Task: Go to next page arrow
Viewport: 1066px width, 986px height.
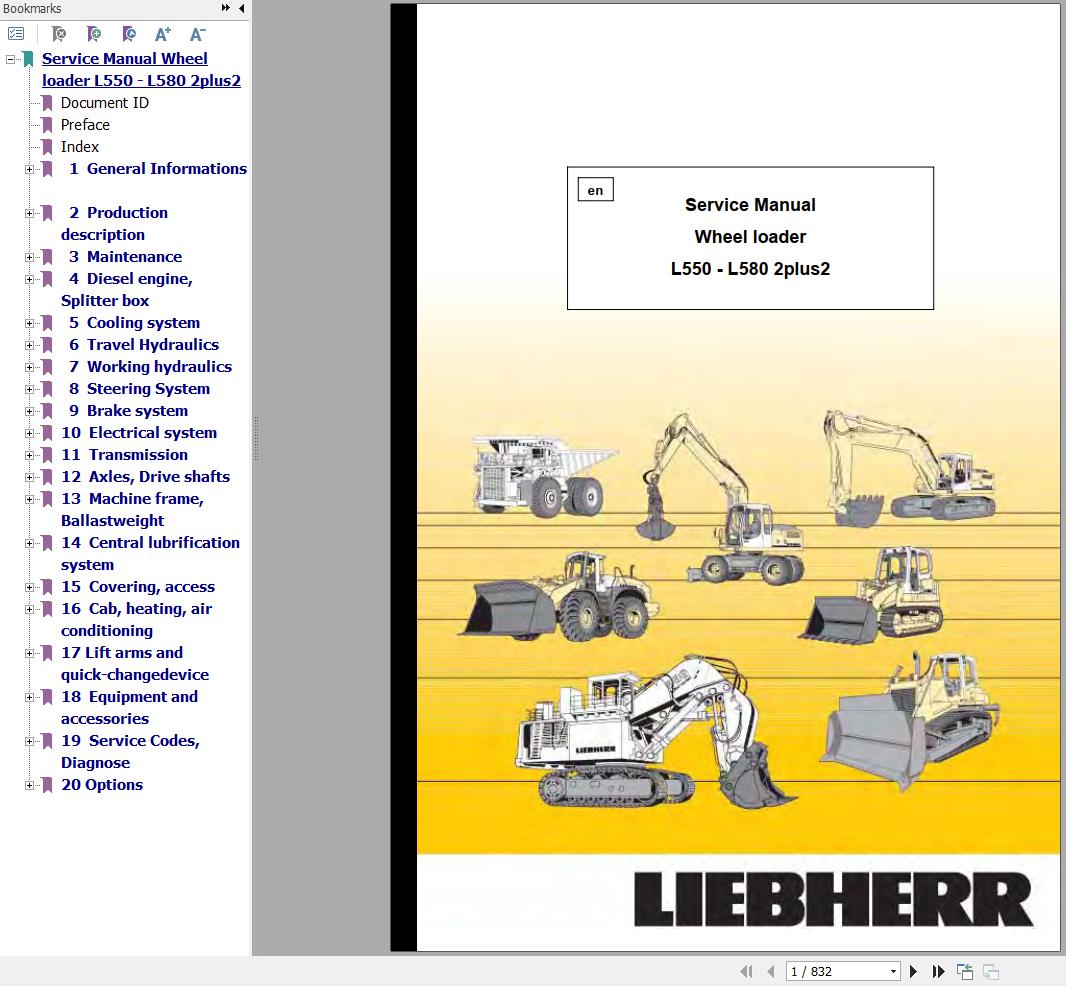Action: 913,971
